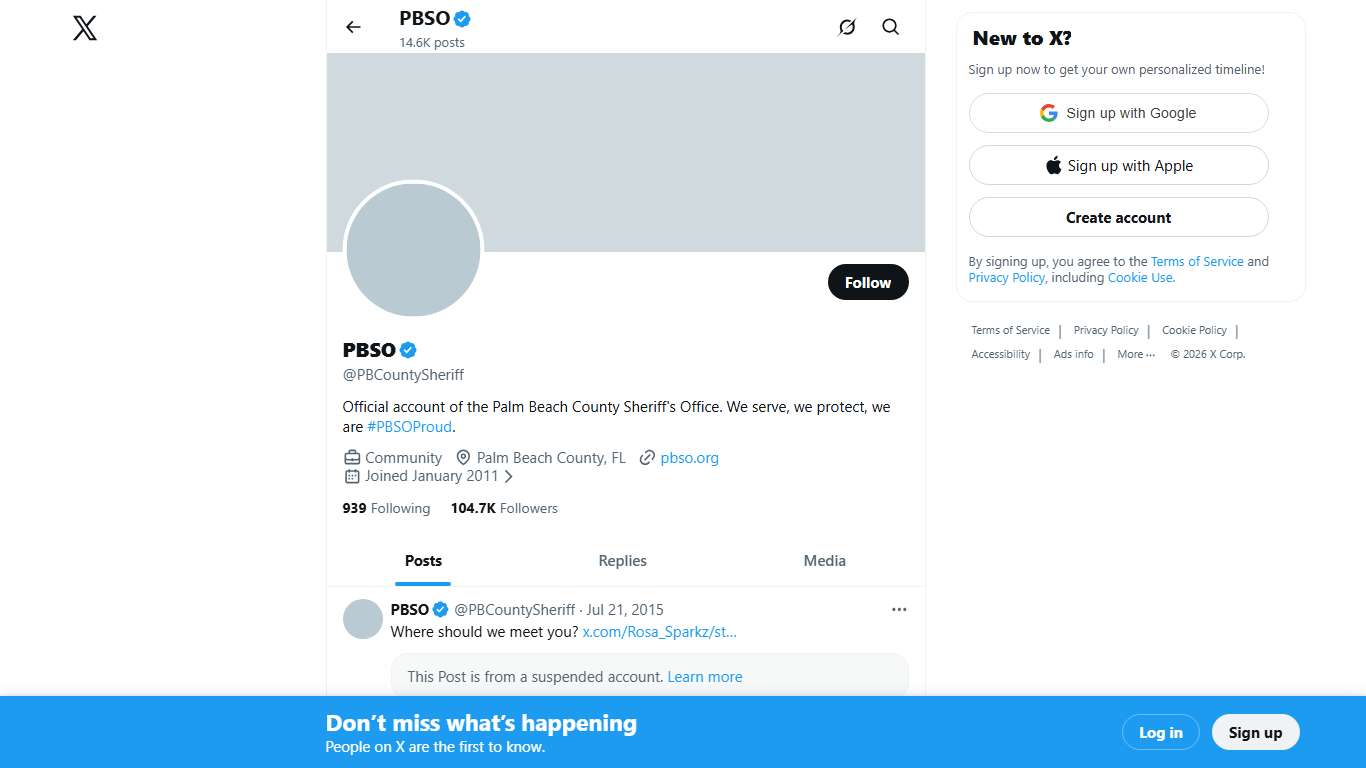Expand the More footer menu
The width and height of the screenshot is (1366, 768).
point(1135,354)
